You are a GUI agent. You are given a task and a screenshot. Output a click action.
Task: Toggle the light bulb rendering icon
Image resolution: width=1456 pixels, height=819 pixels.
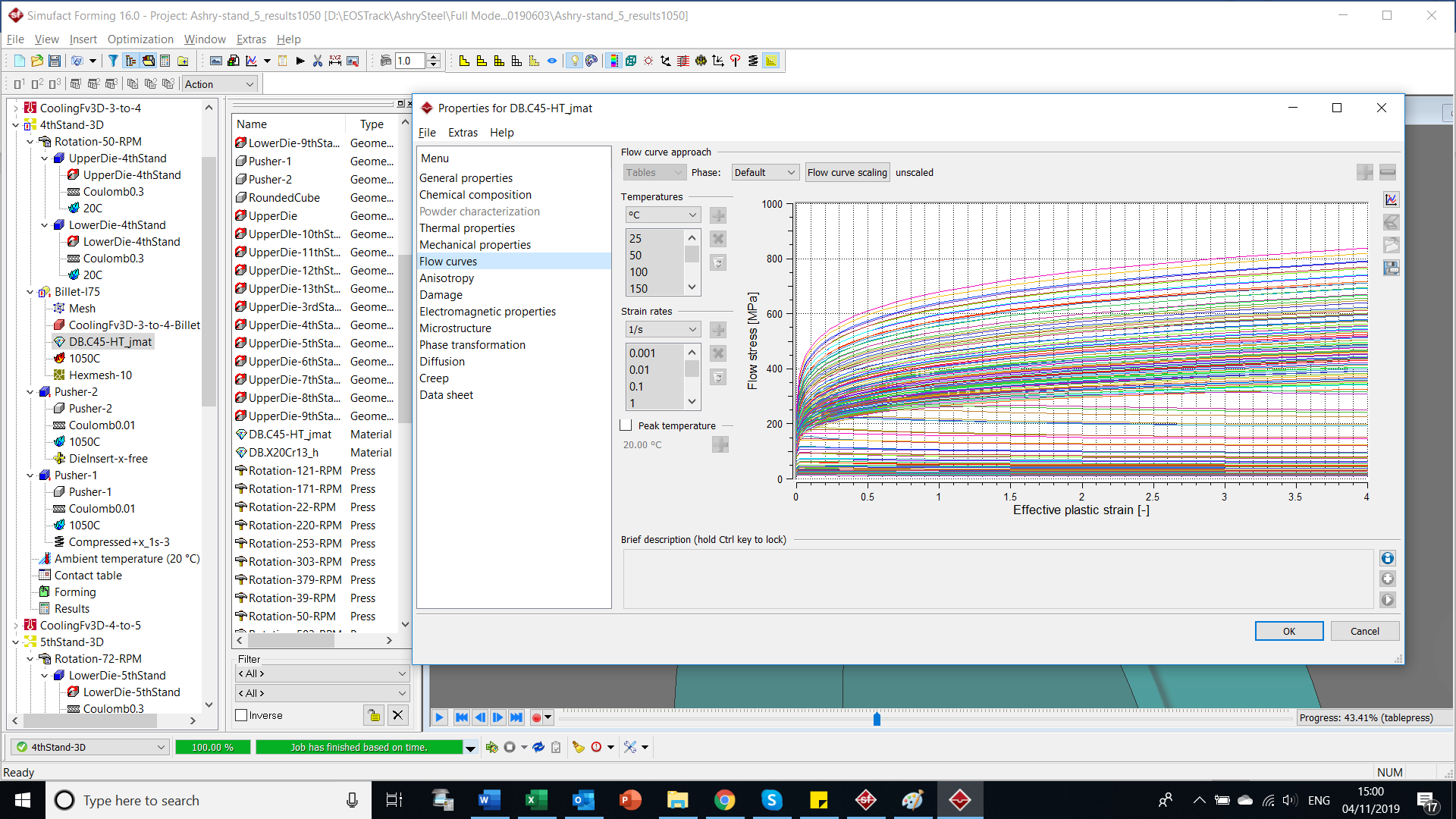575,61
